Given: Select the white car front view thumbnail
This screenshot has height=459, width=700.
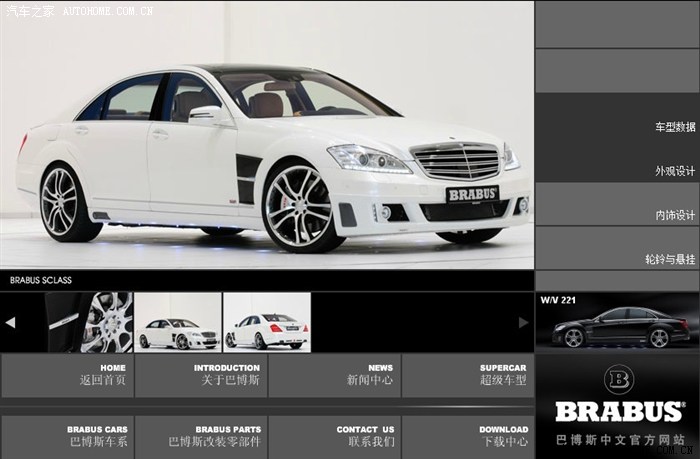Looking at the screenshot, I should [x=177, y=322].
